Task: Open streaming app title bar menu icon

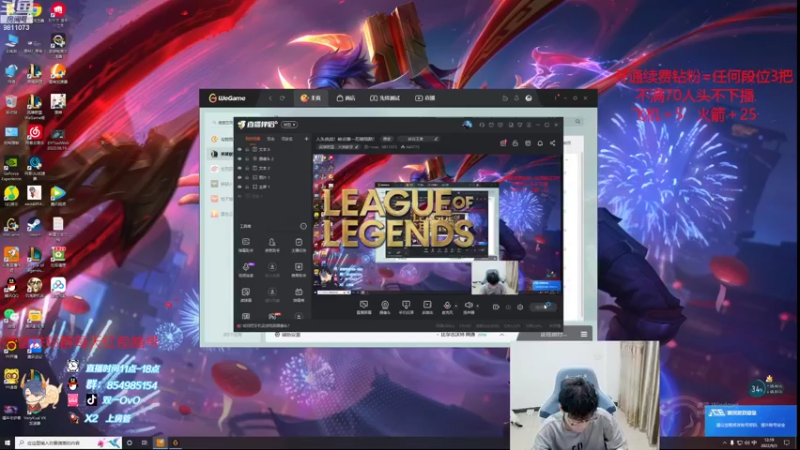Action: [x=529, y=124]
